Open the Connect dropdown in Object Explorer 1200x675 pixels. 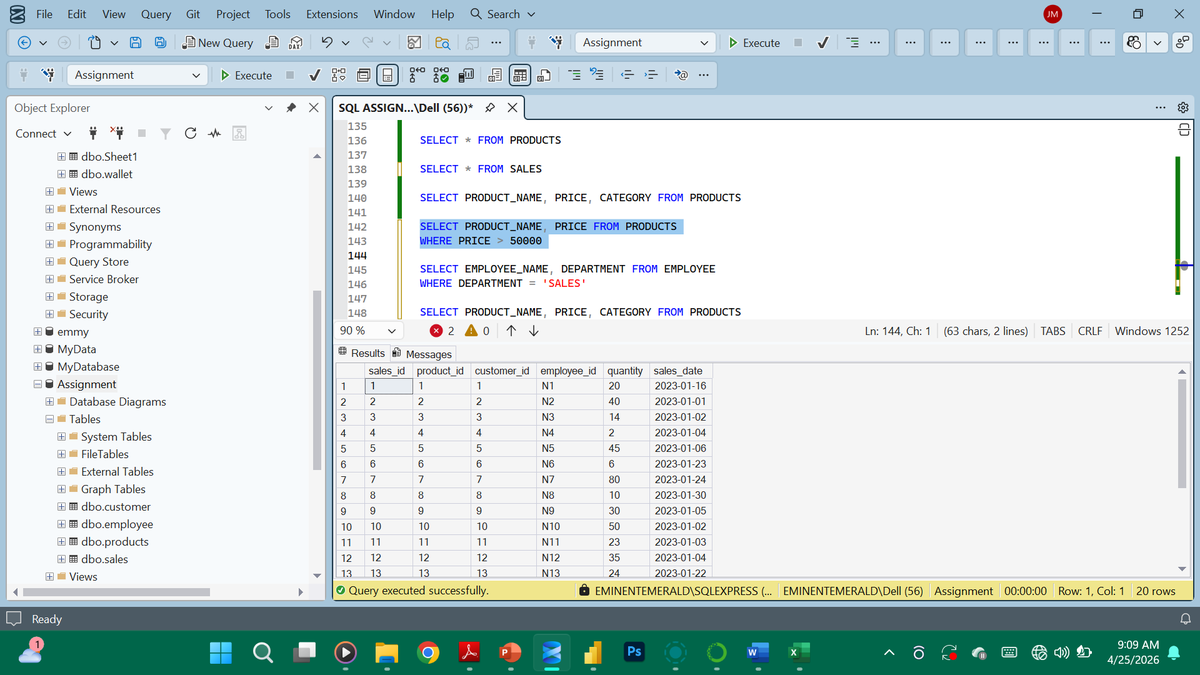tap(43, 134)
